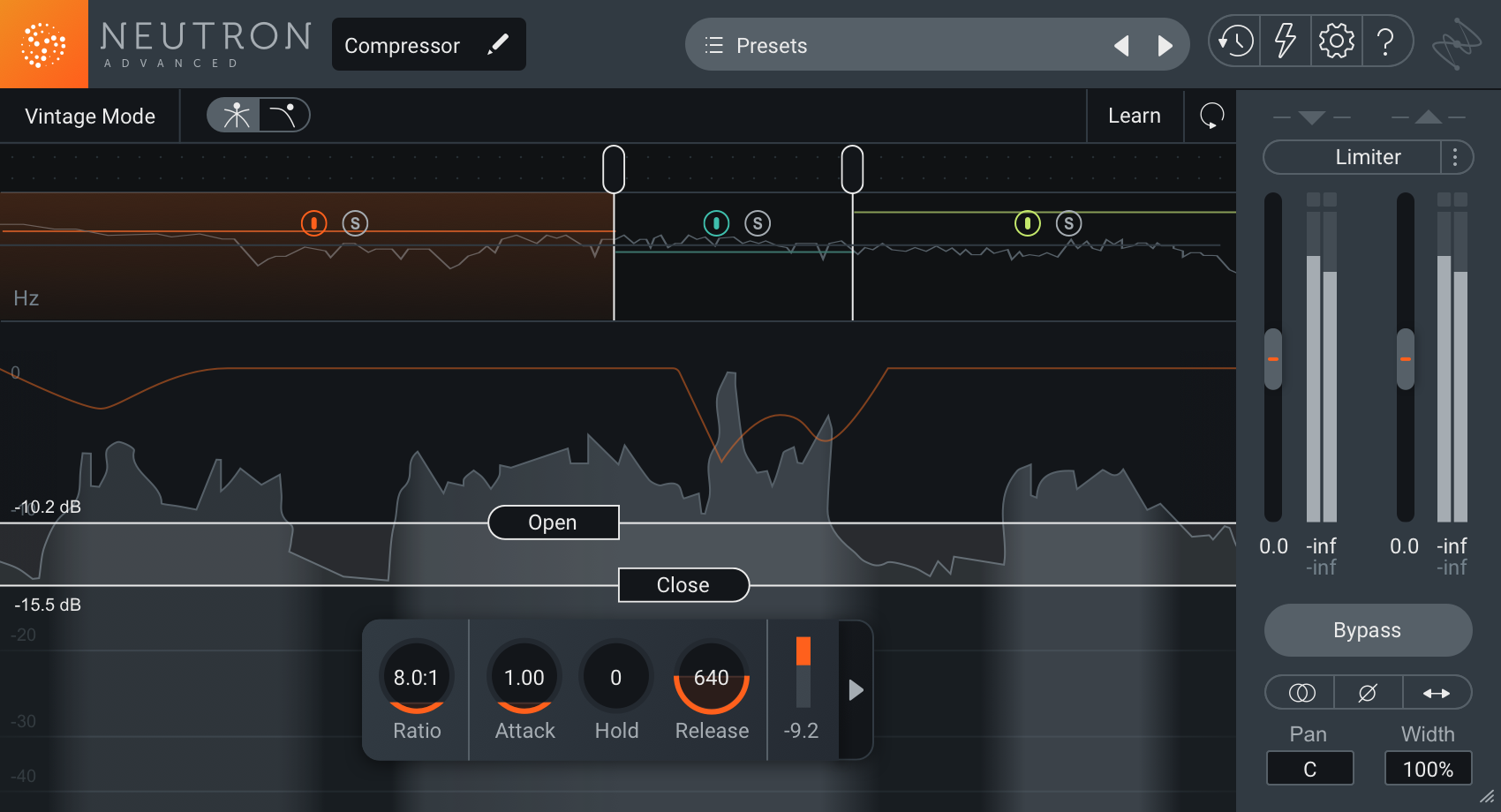
Task: Select the Limiter module
Action: [1367, 157]
